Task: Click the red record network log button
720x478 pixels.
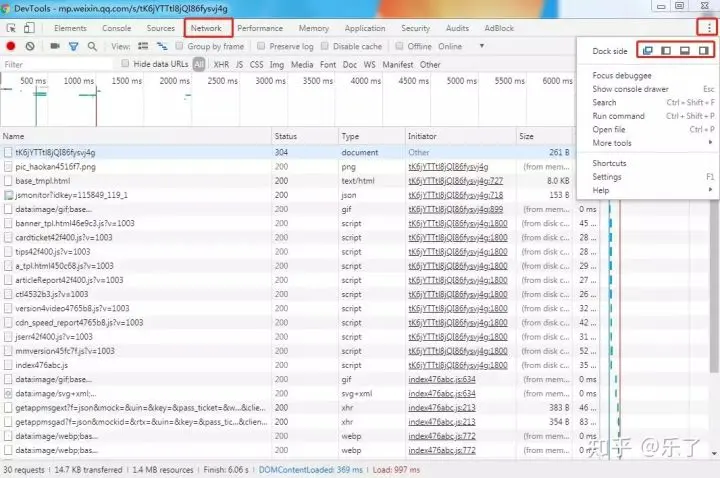Action: click(10, 46)
